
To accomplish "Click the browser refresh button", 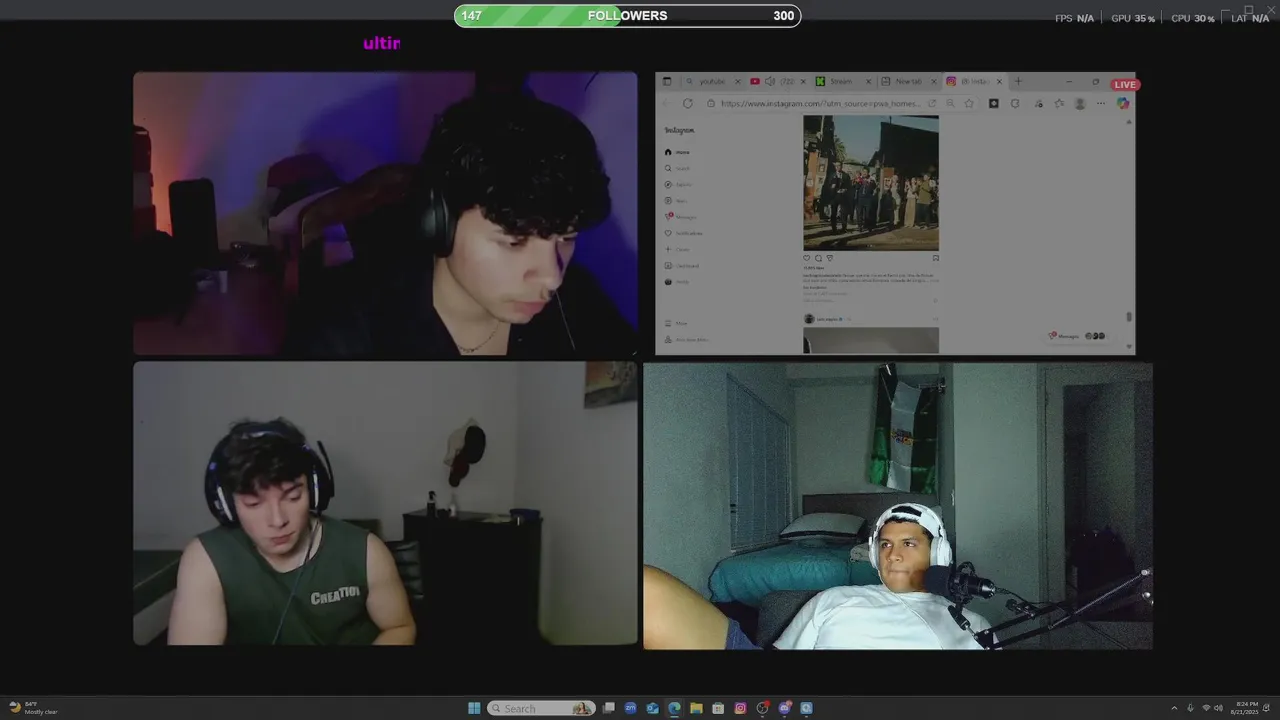I will pyautogui.click(x=688, y=103).
